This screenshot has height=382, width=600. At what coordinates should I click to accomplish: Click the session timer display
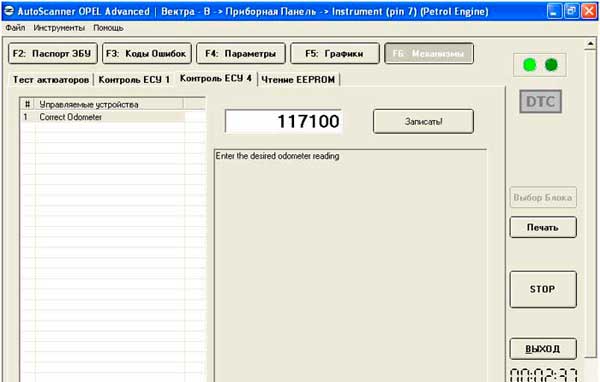pos(544,375)
